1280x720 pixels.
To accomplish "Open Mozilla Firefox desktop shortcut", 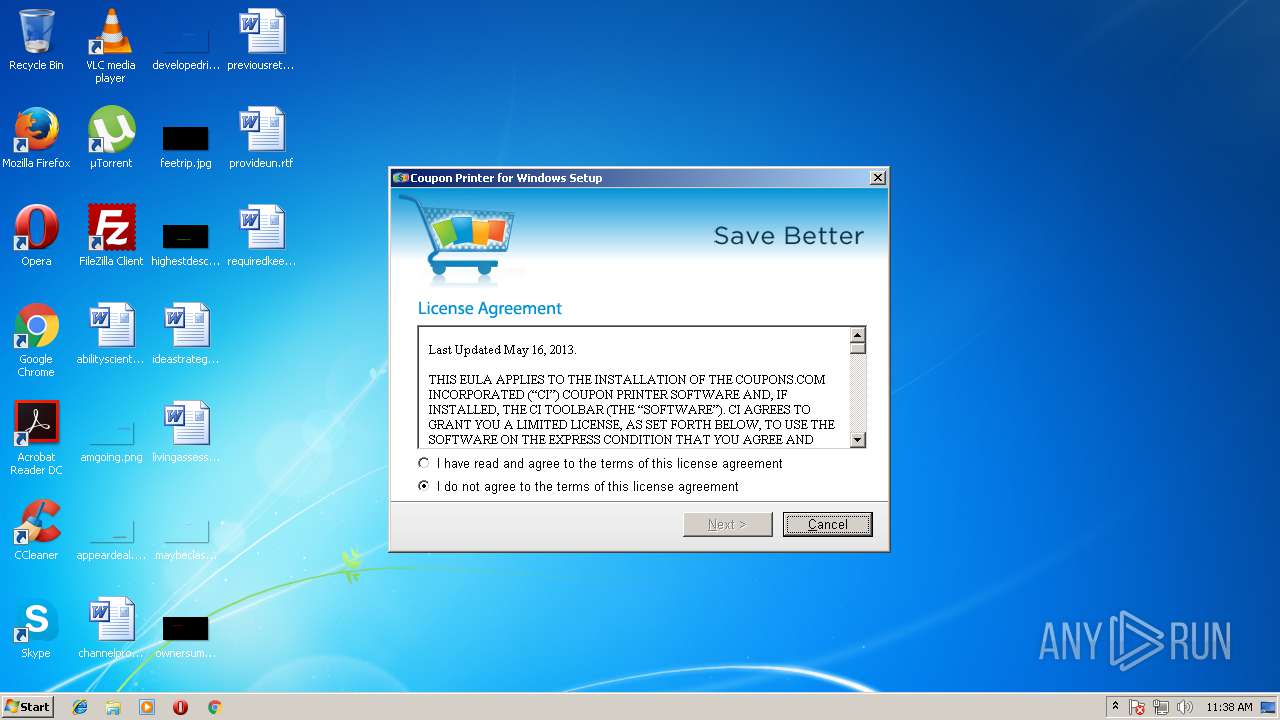I will coord(36,138).
